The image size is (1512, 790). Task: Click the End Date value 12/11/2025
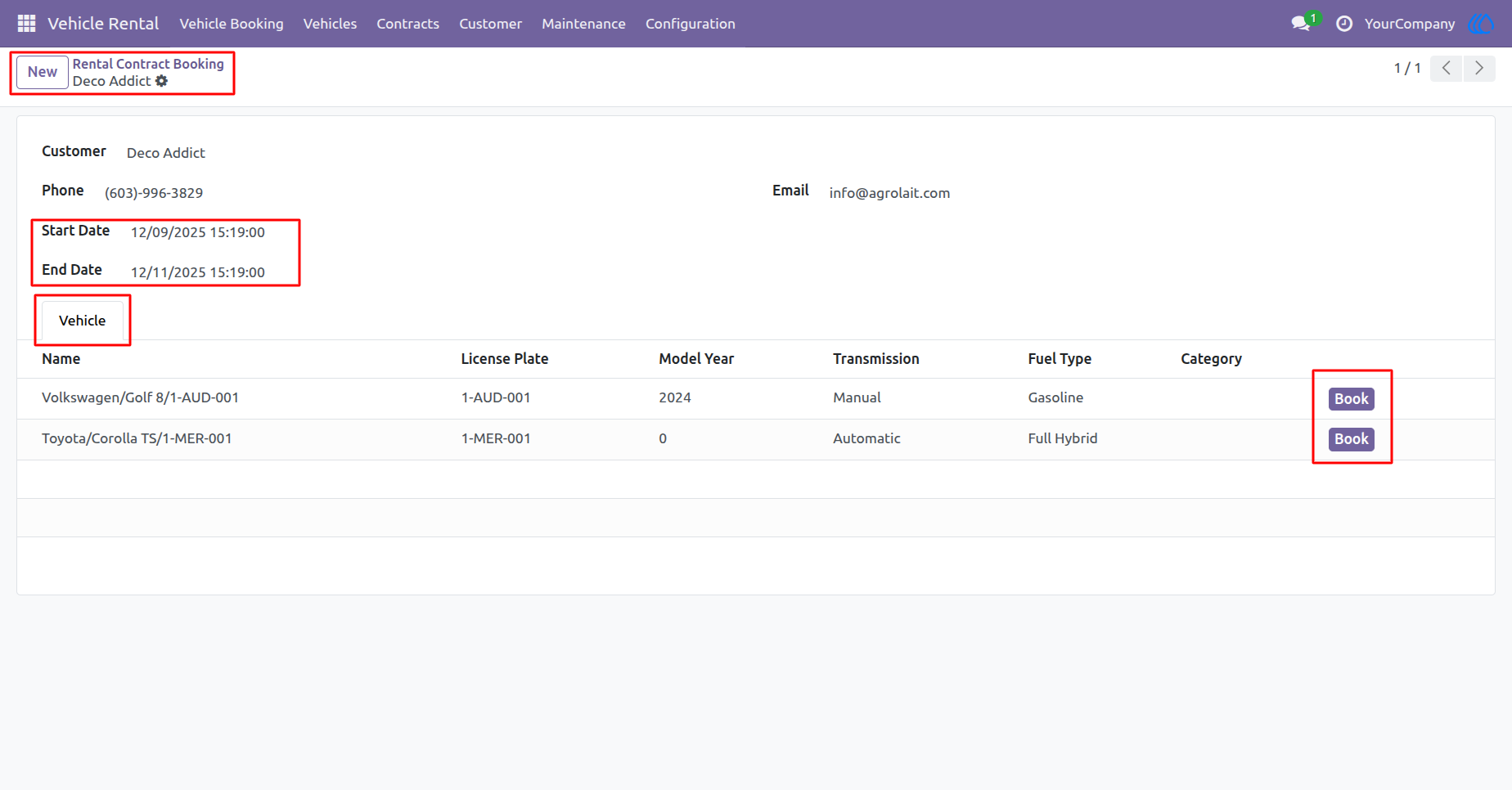coord(198,272)
